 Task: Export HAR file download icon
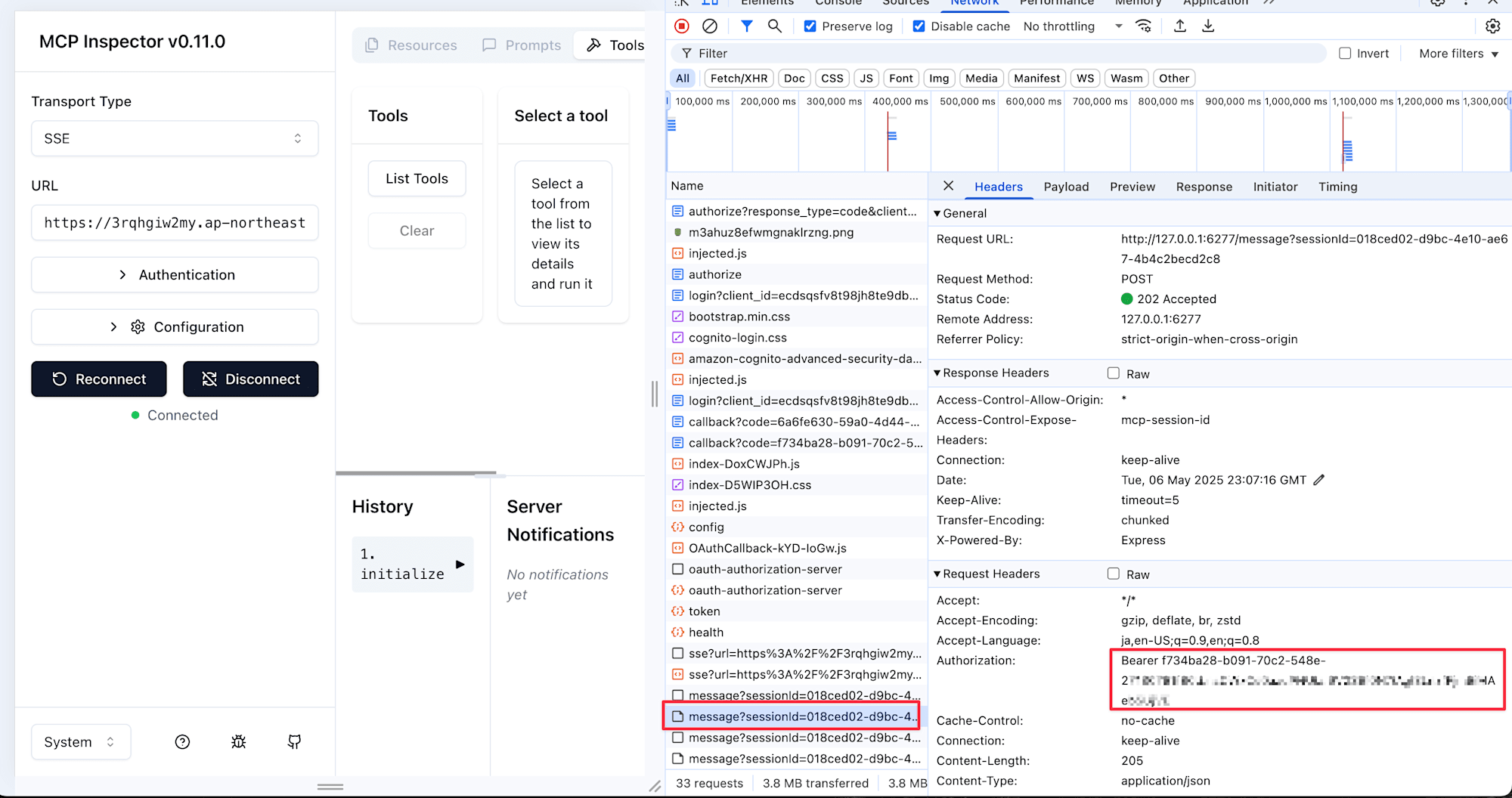(1209, 26)
